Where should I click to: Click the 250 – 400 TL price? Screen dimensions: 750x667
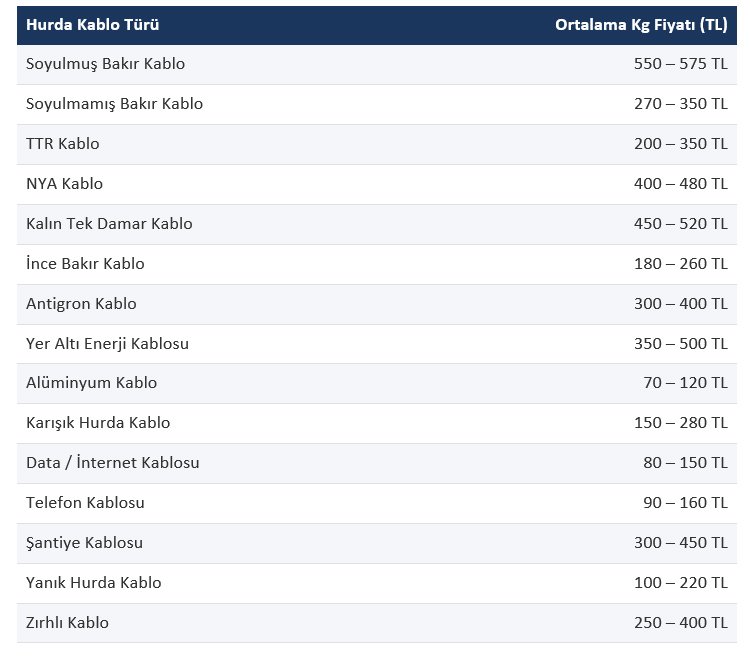point(681,623)
